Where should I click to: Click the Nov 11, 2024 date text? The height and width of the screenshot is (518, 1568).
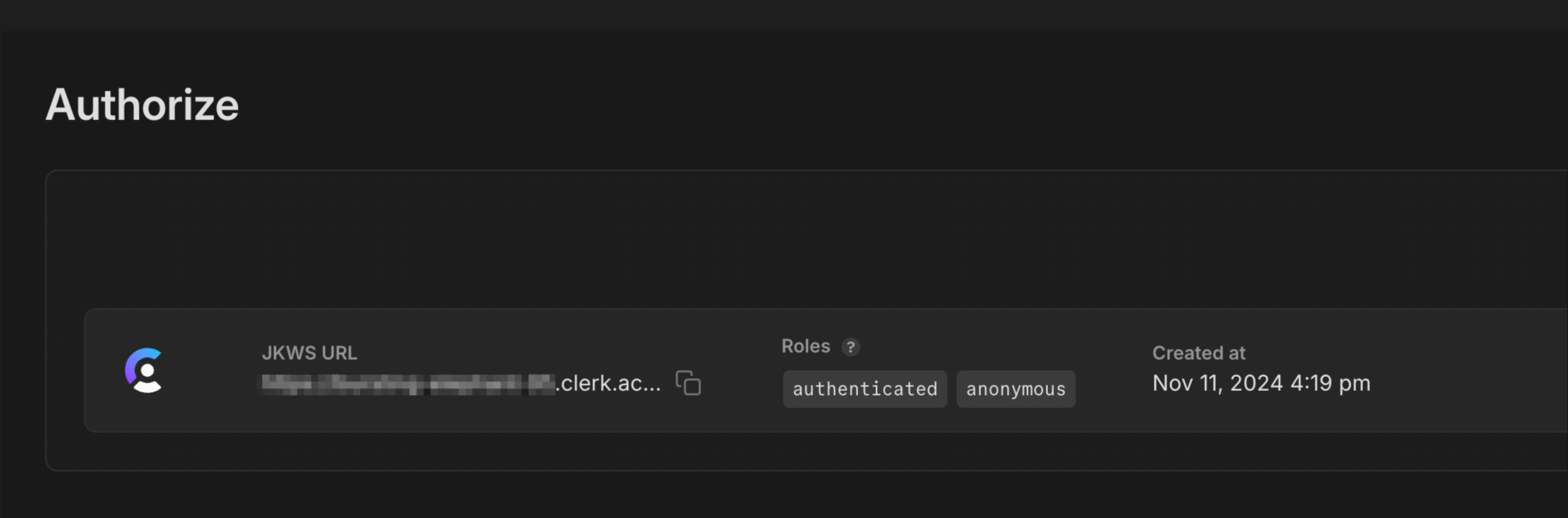click(1217, 384)
